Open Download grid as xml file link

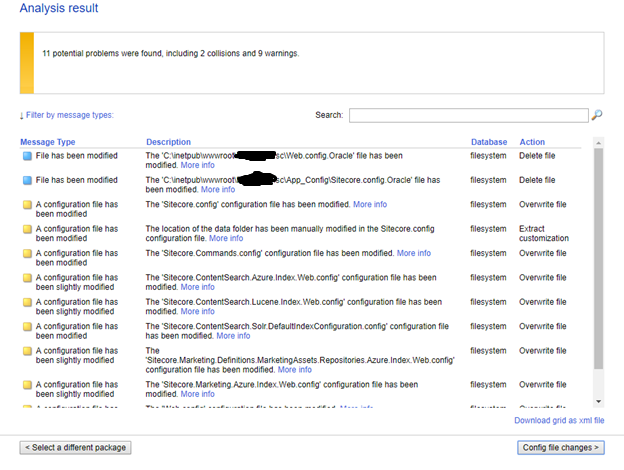coord(559,420)
